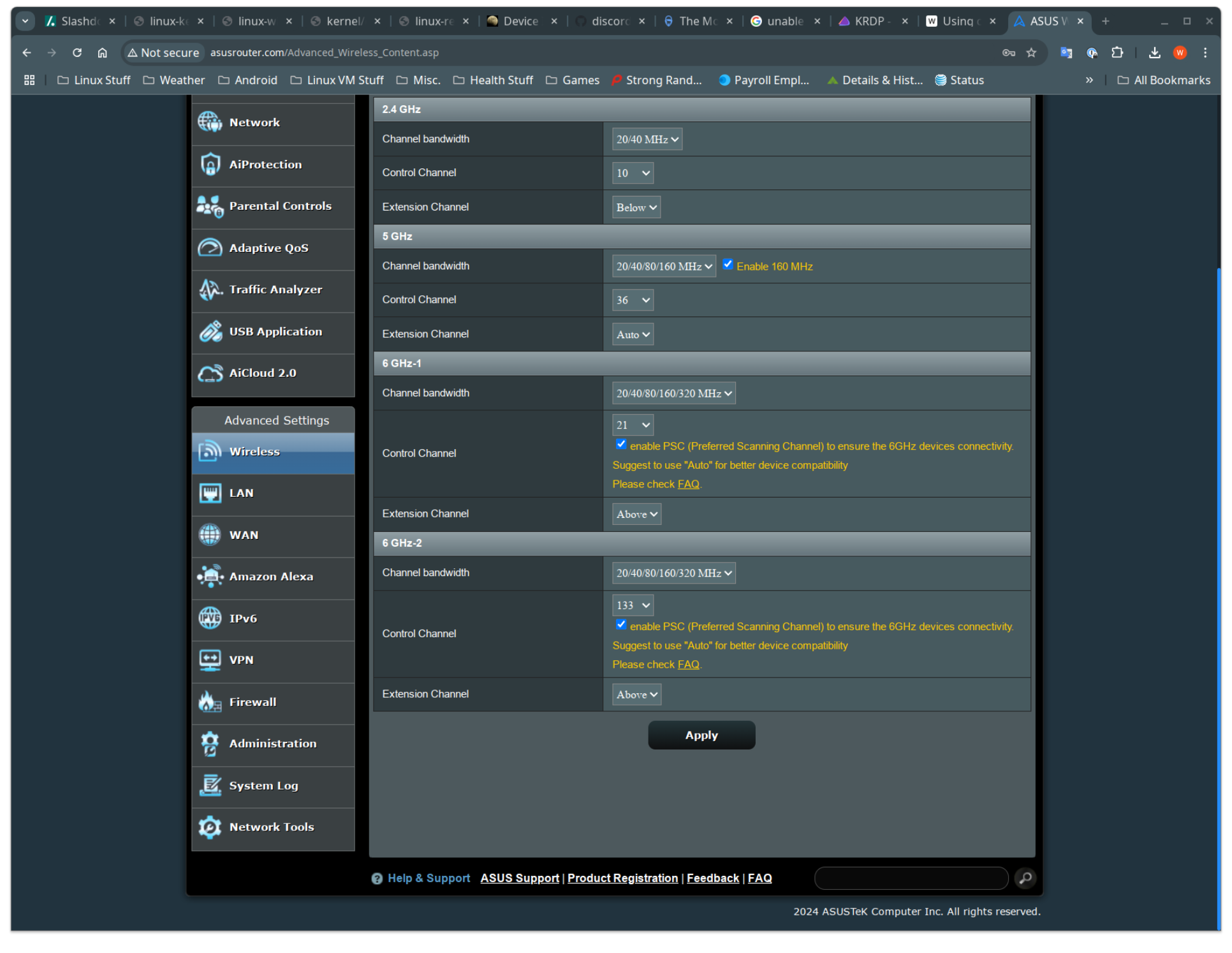The image size is (1232, 953).
Task: Open the browser downloads icon
Action: click(x=1154, y=52)
